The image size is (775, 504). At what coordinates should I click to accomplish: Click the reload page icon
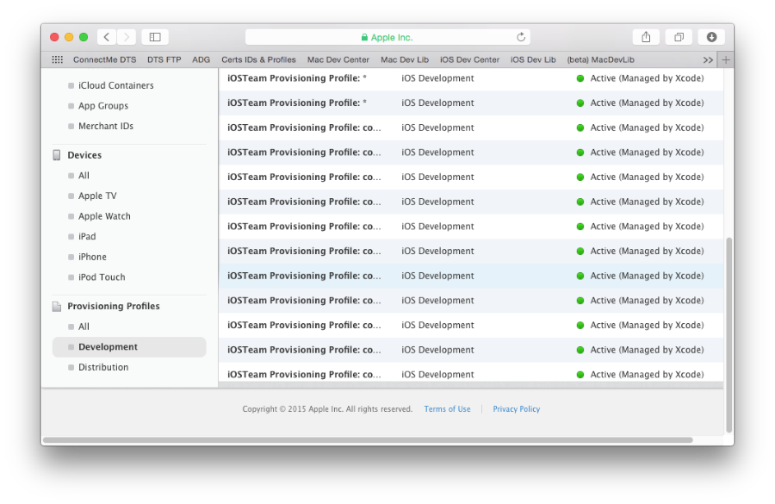tap(521, 37)
